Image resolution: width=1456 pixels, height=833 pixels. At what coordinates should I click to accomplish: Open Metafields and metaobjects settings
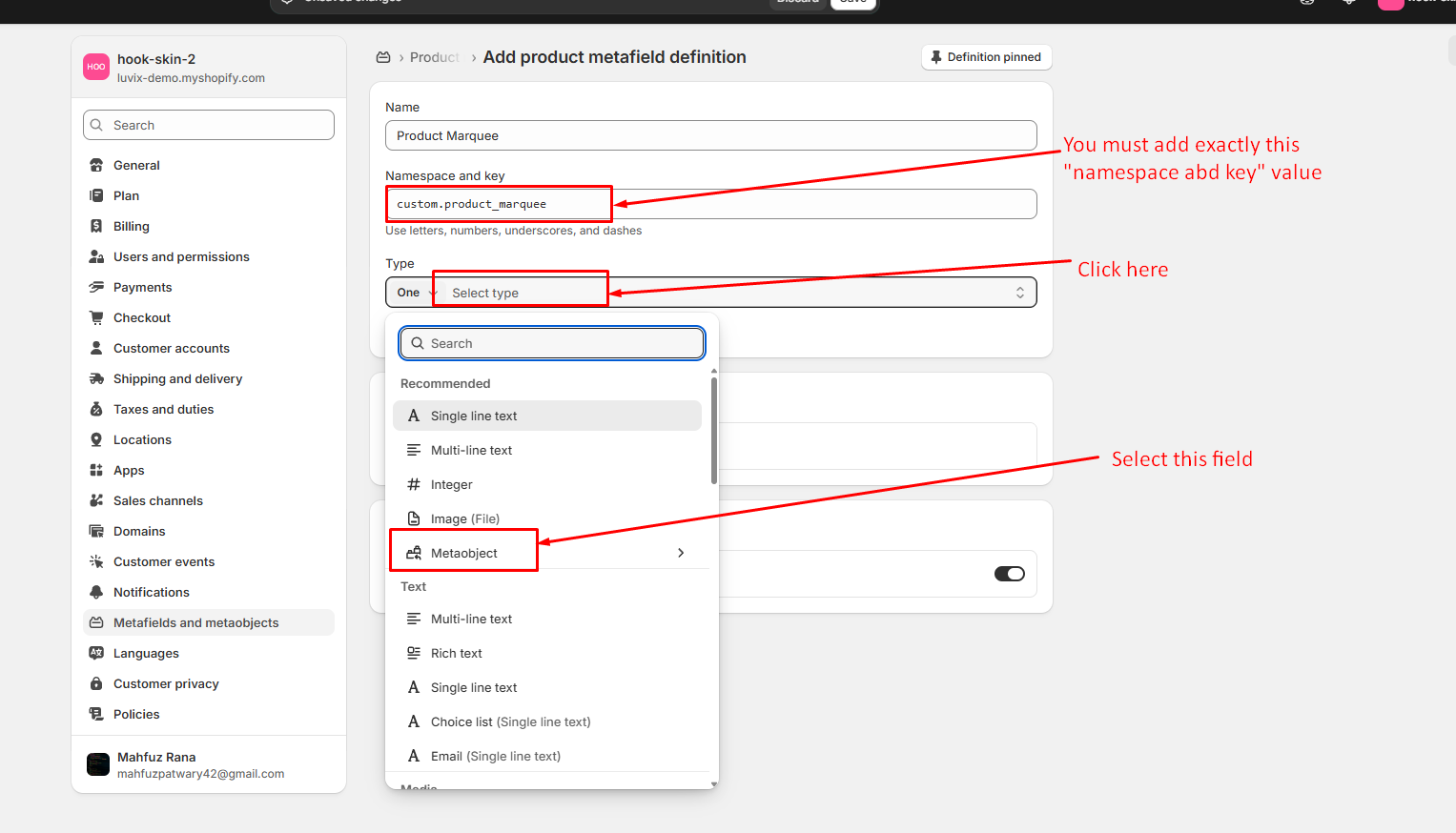coord(195,622)
